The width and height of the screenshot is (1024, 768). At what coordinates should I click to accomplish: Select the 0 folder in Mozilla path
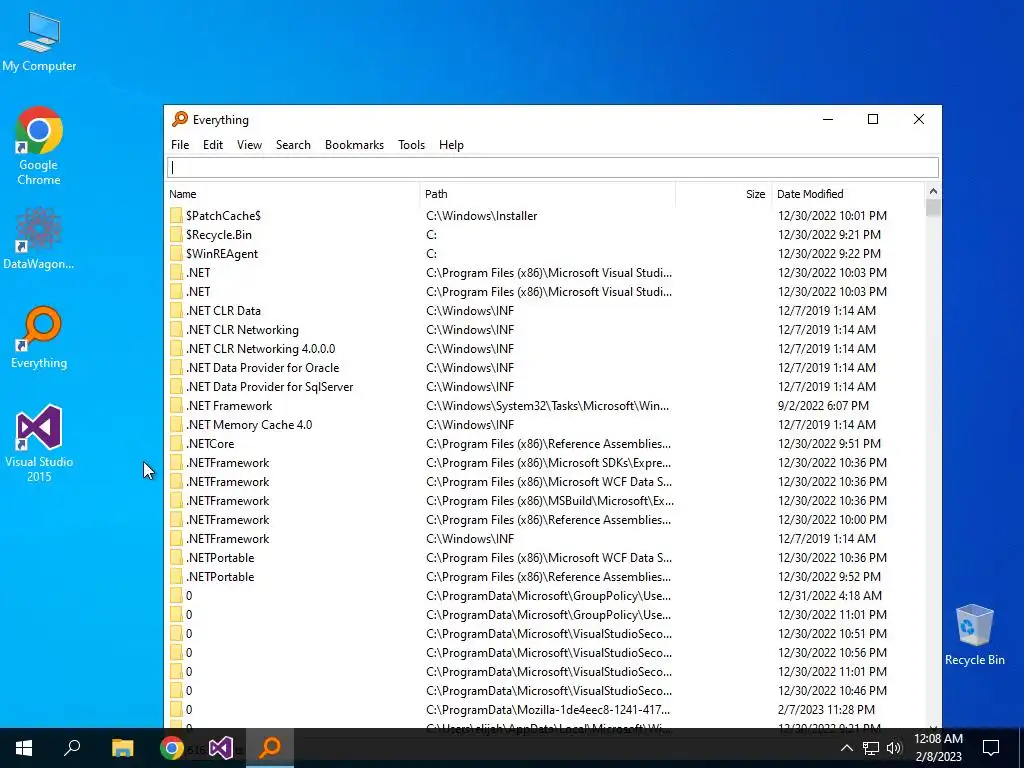pos(545,710)
